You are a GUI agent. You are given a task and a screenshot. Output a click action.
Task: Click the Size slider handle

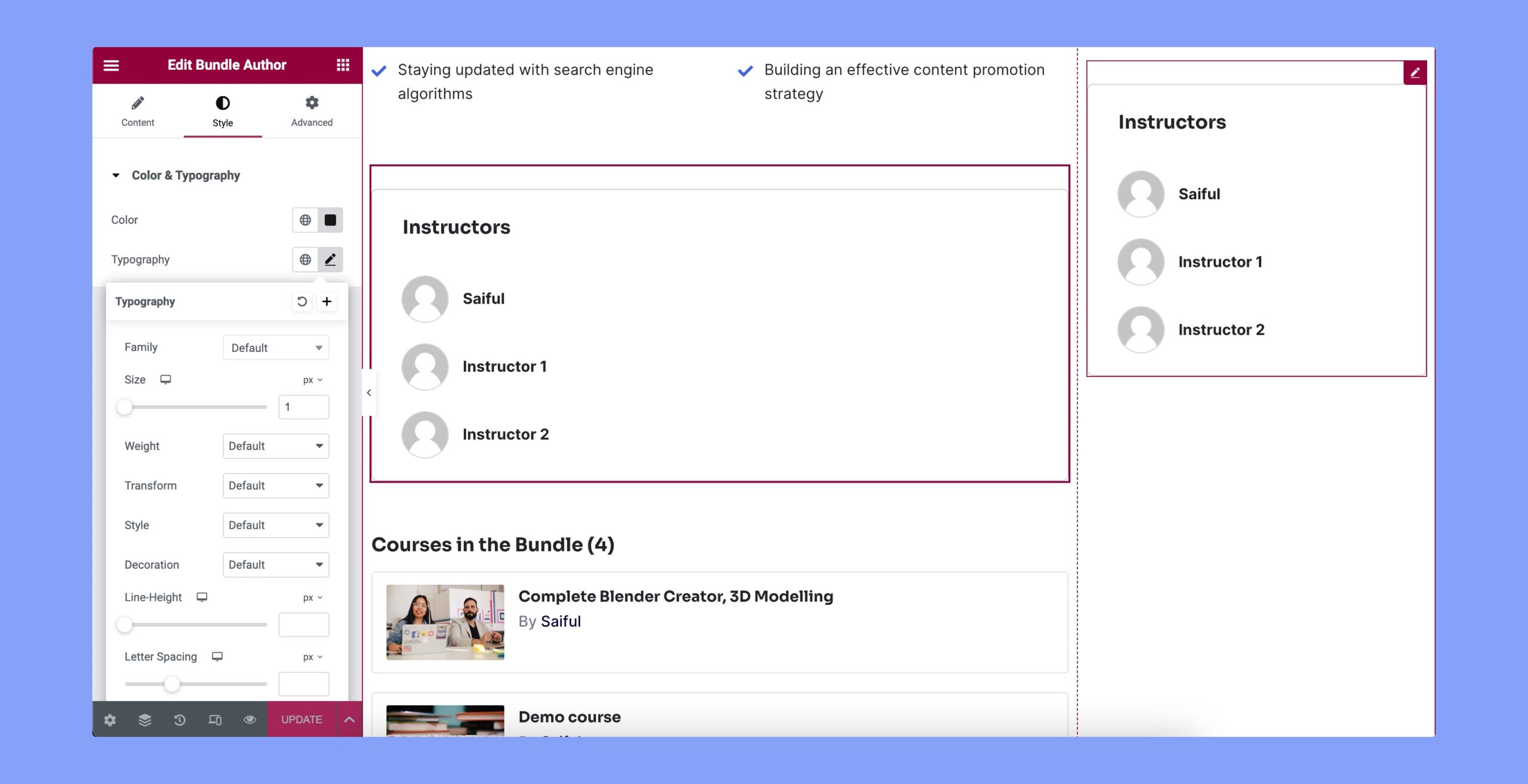point(124,407)
